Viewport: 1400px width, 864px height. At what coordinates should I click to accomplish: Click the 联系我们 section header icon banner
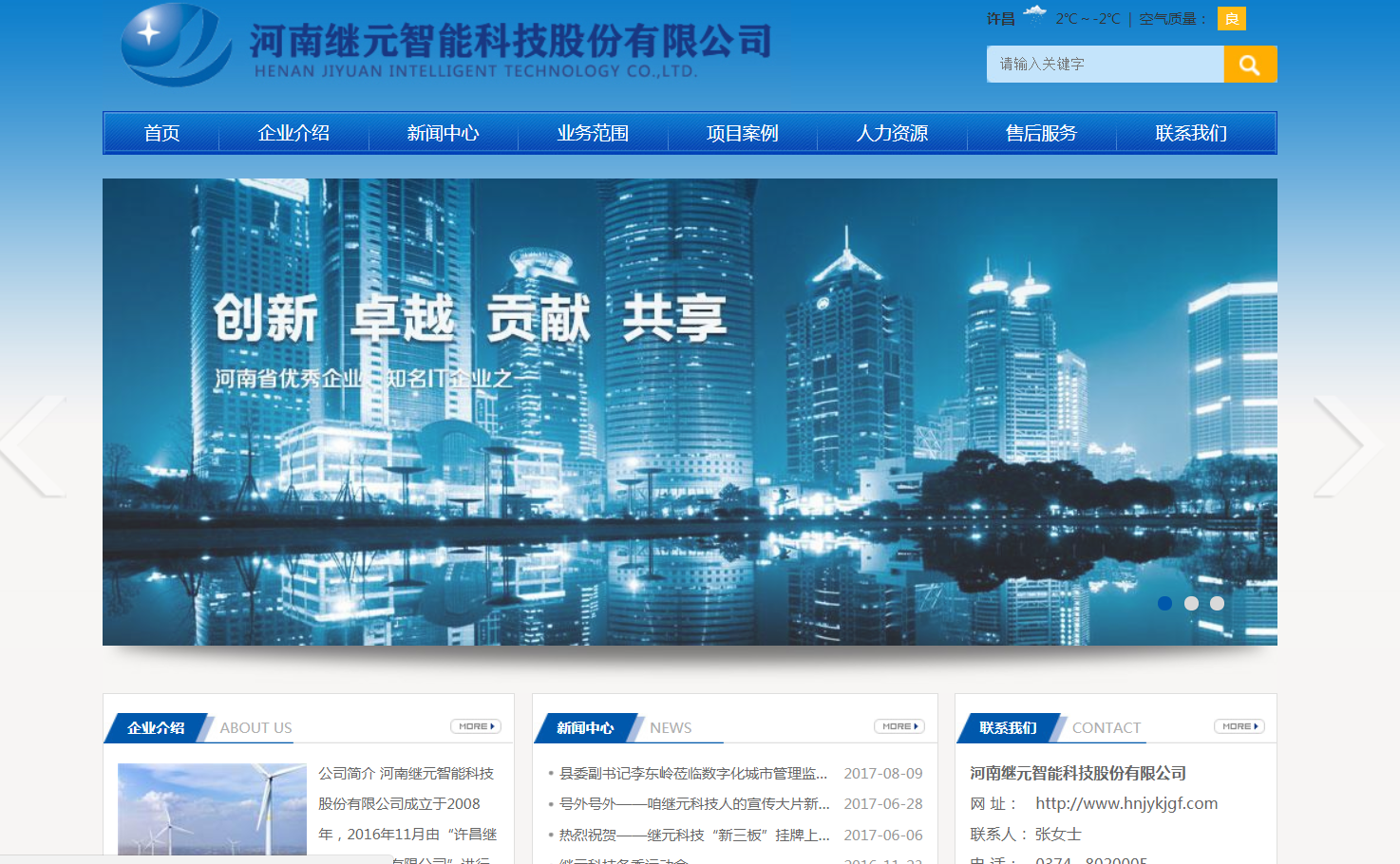coord(1010,727)
